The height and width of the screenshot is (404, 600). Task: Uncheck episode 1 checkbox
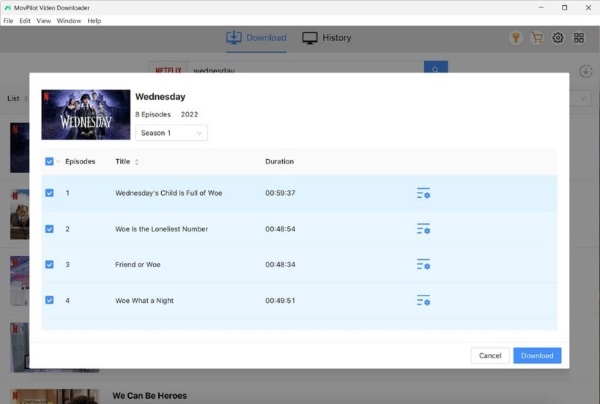(50, 193)
